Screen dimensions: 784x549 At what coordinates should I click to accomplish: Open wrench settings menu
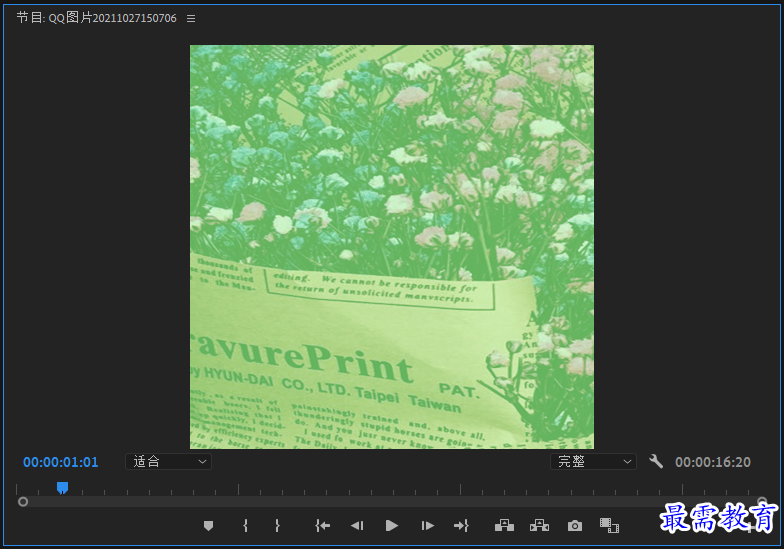pos(656,462)
